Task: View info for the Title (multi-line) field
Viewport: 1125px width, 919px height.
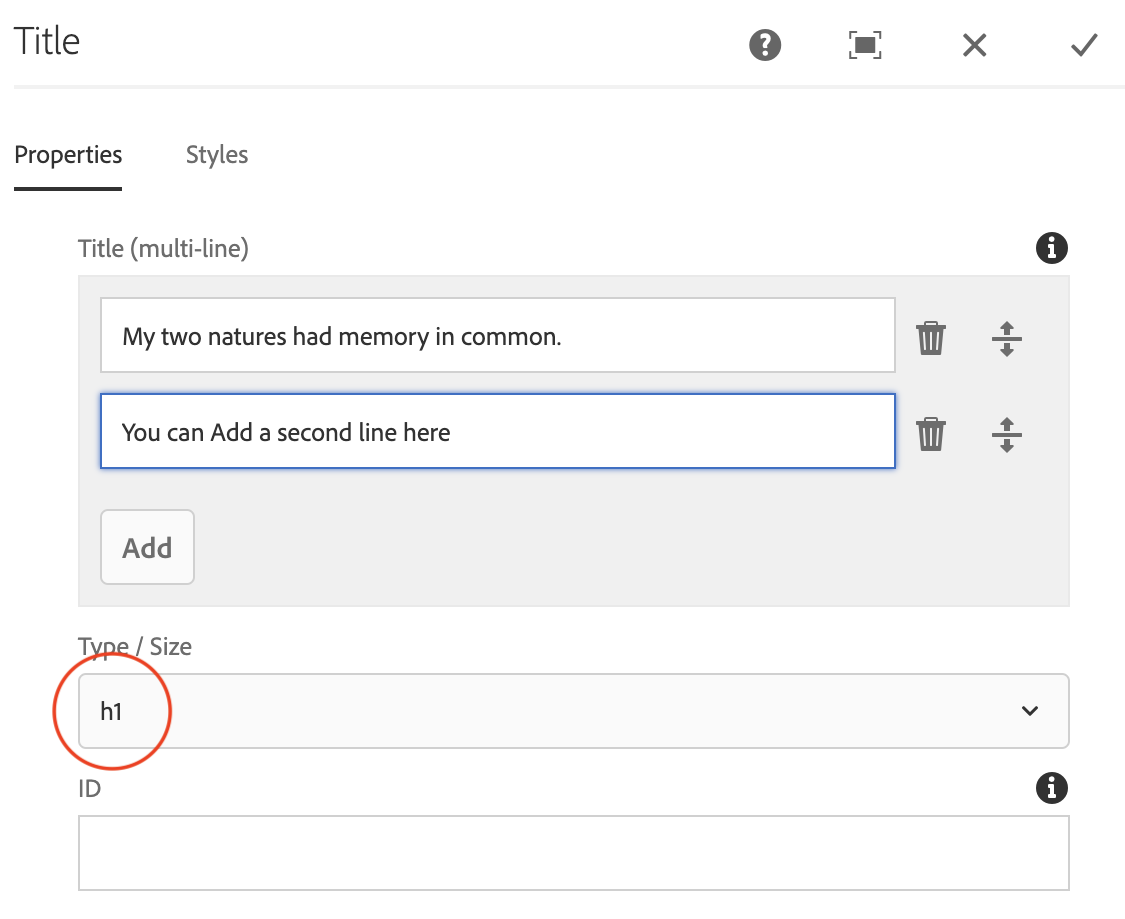Action: 1051,248
